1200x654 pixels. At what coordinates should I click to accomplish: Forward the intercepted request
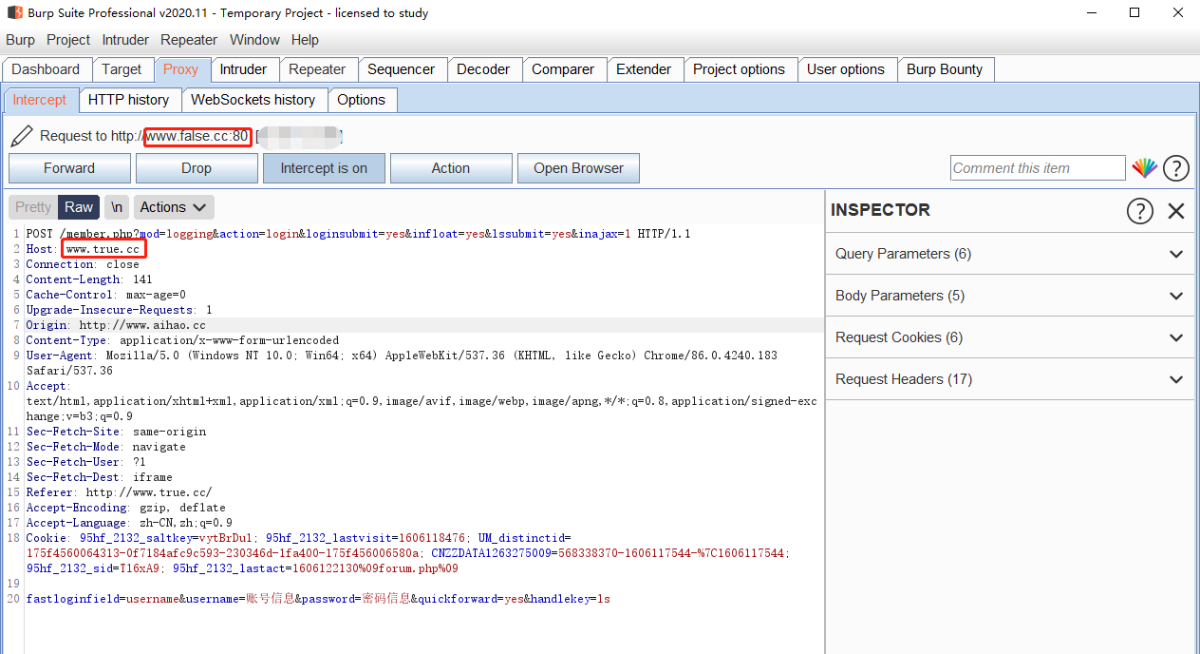pyautogui.click(x=69, y=168)
